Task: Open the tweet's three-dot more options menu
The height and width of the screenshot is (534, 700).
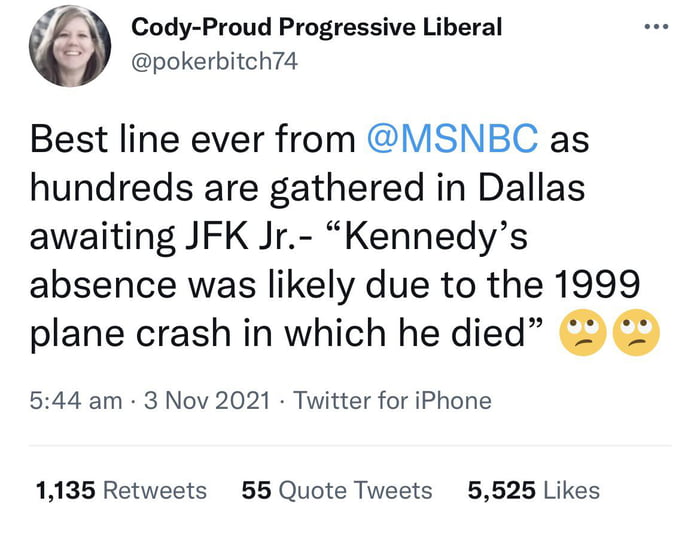Action: [655, 23]
